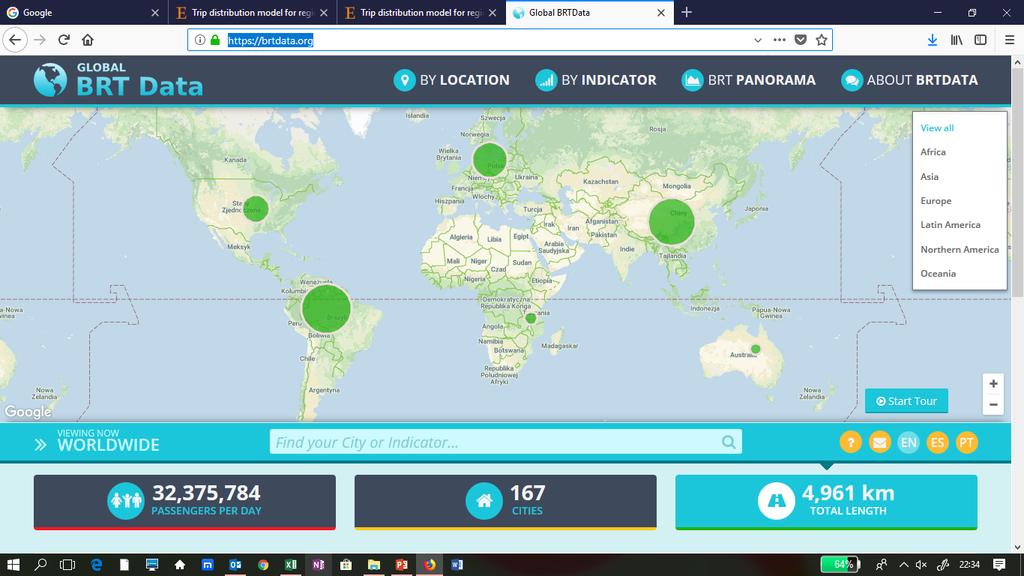
Task: Zoom out the map with minus
Action: click(993, 405)
